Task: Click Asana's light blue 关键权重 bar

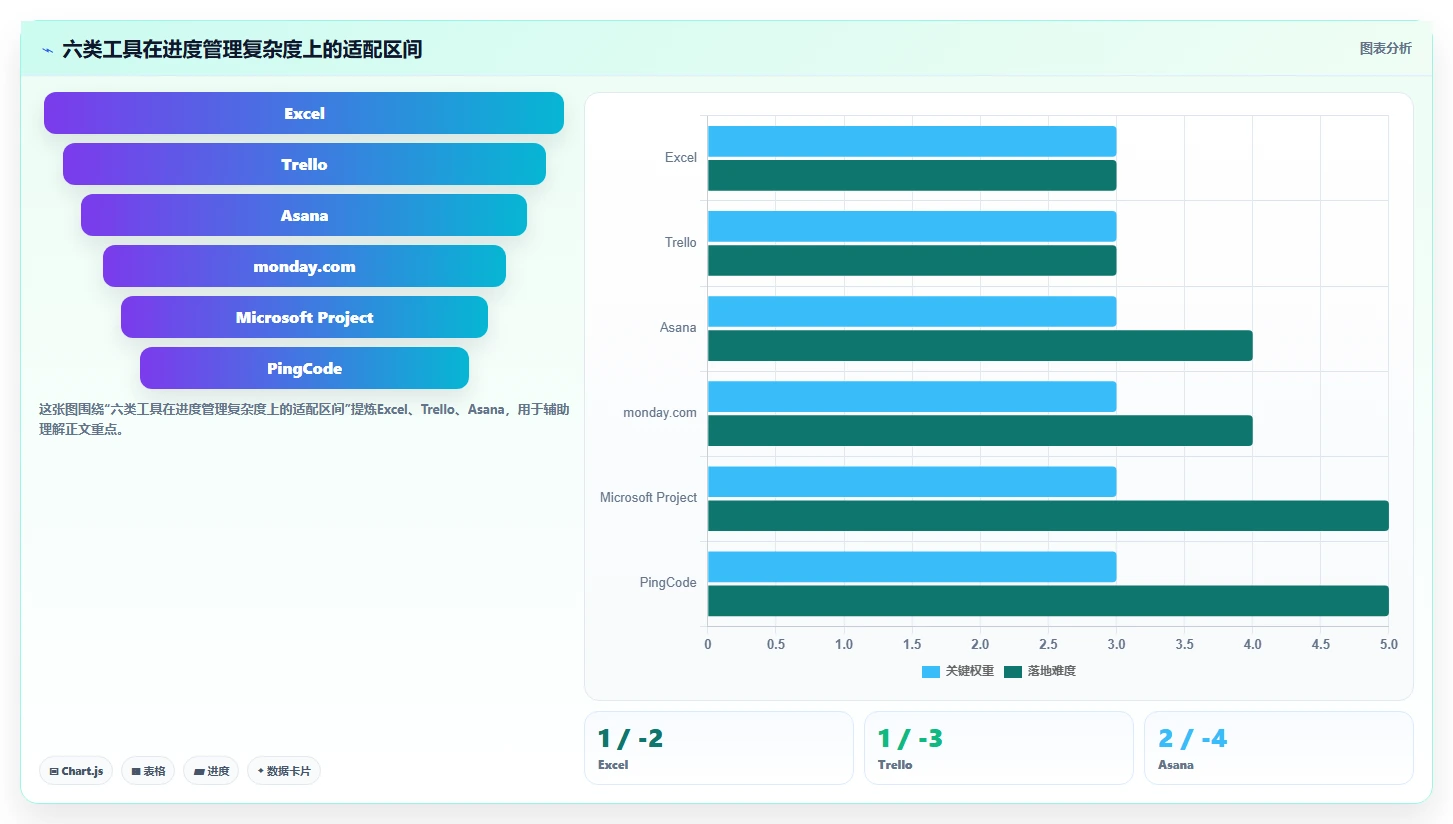Action: coord(912,311)
